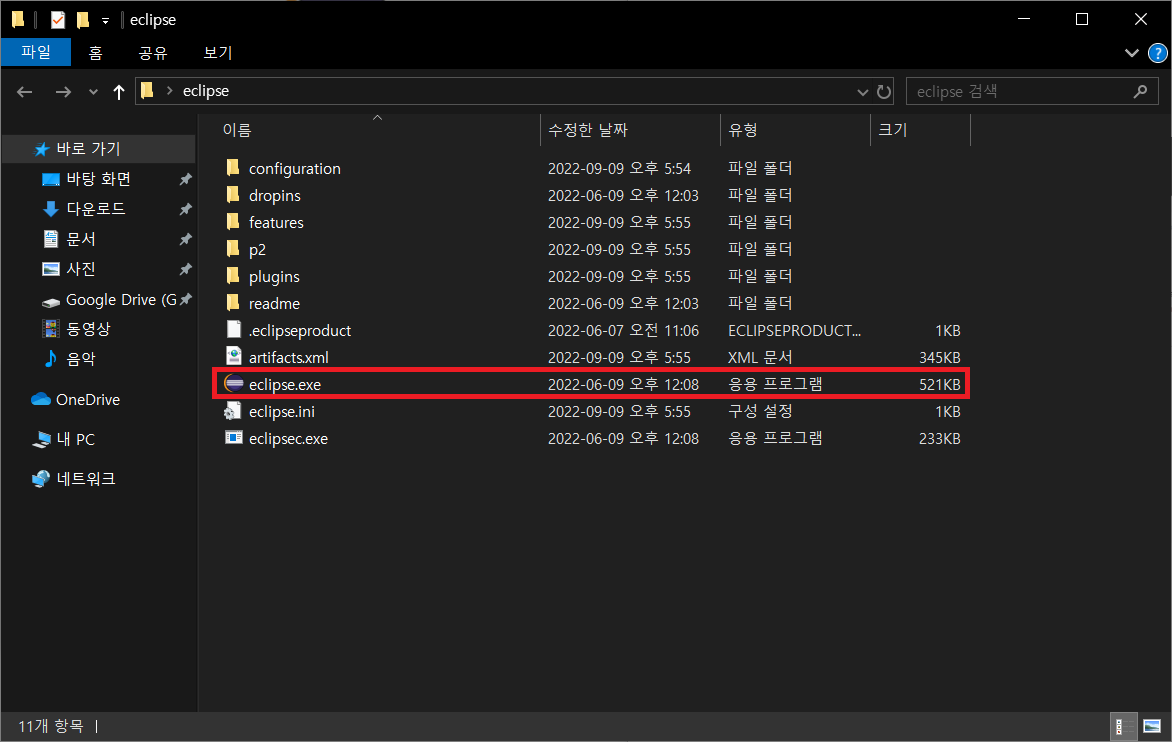The height and width of the screenshot is (742, 1172).
Task: Expand address bar history dropdown
Action: click(x=863, y=92)
